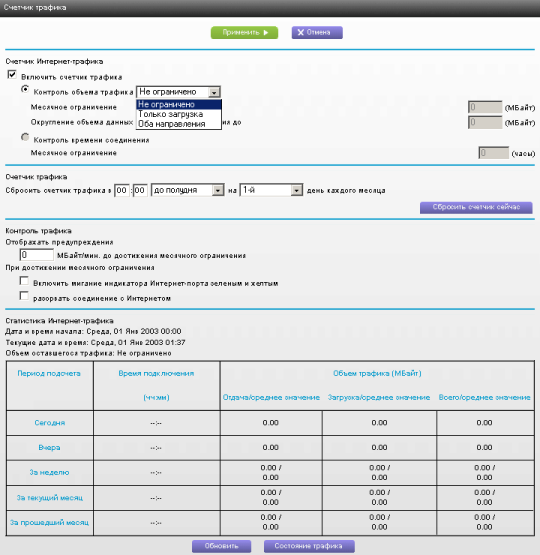Click the МБайт/мин warning threshold field
Viewport: 540px width, 555px height.
tap(36, 255)
